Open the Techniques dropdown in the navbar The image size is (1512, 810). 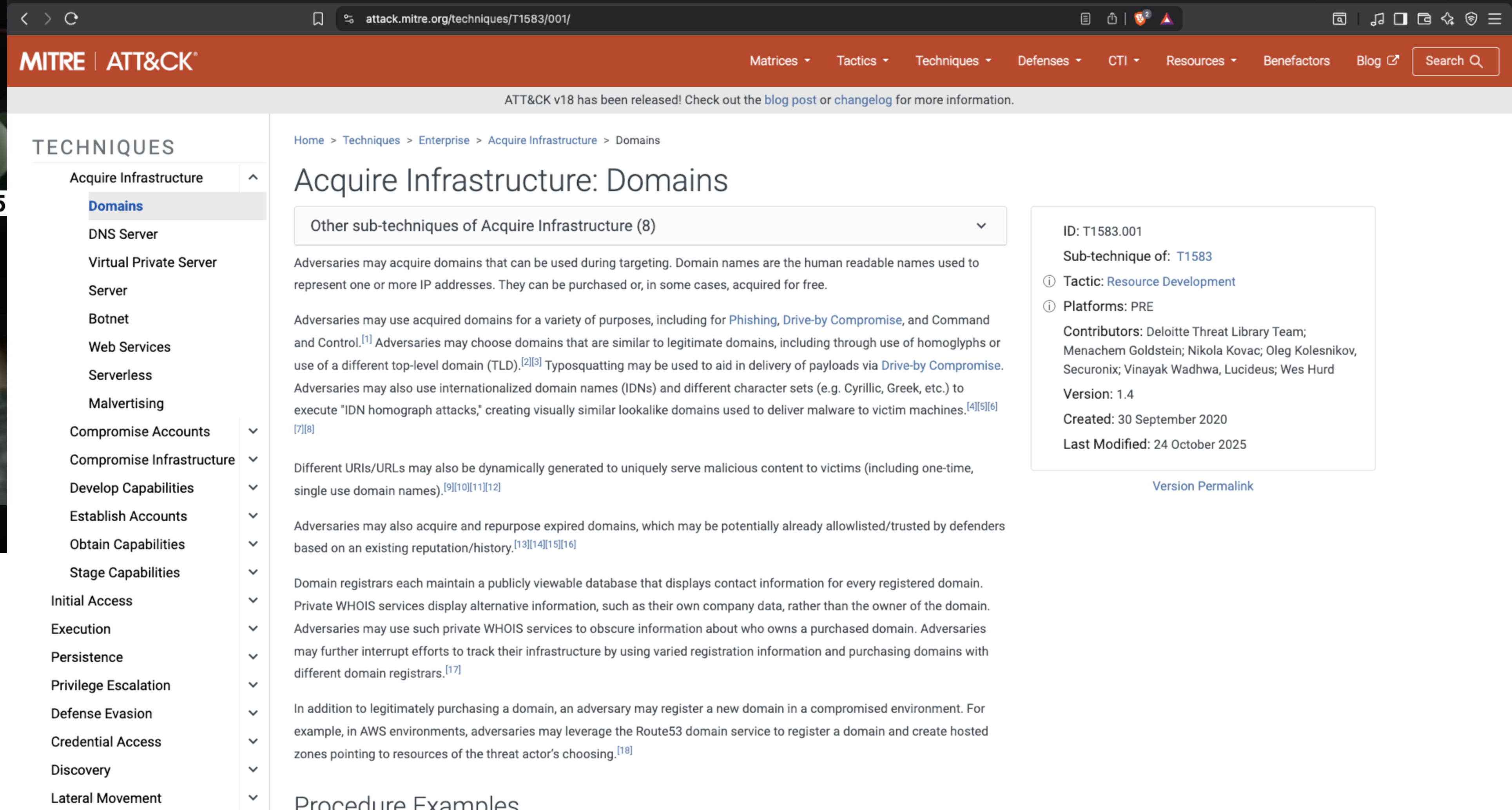click(953, 61)
